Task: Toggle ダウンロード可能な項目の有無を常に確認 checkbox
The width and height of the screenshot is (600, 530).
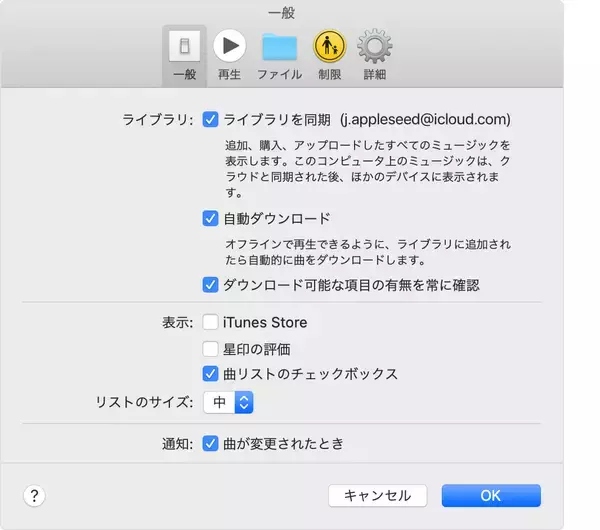Action: 210,285
